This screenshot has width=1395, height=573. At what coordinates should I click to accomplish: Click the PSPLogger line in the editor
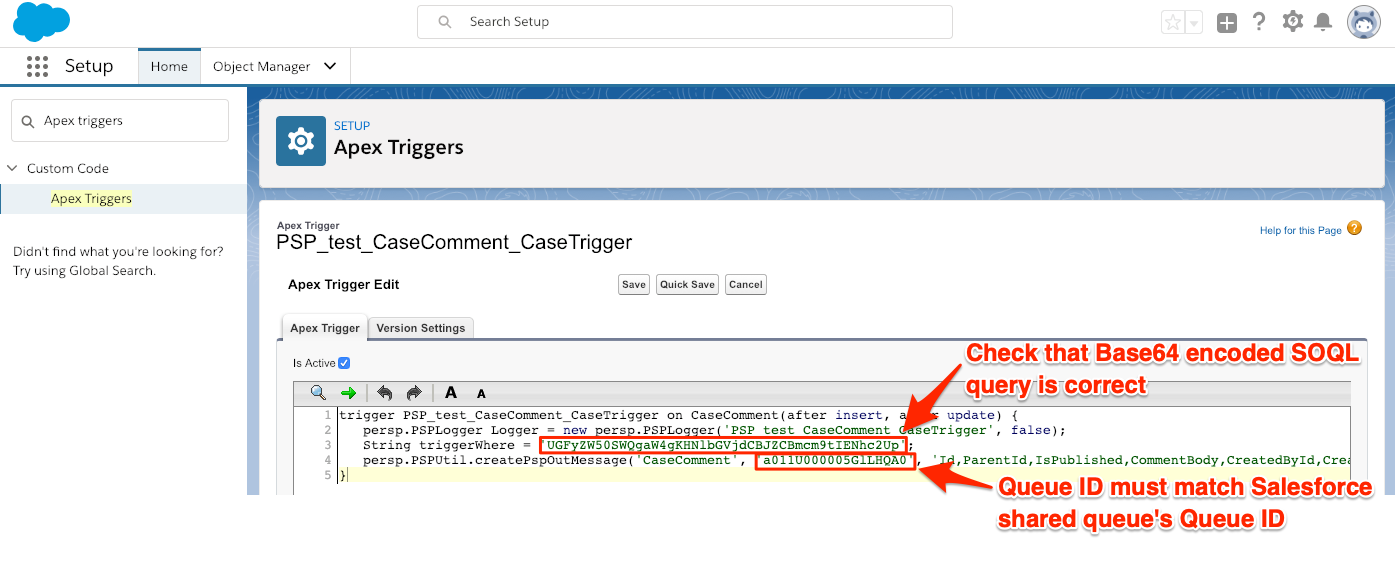pyautogui.click(x=714, y=430)
